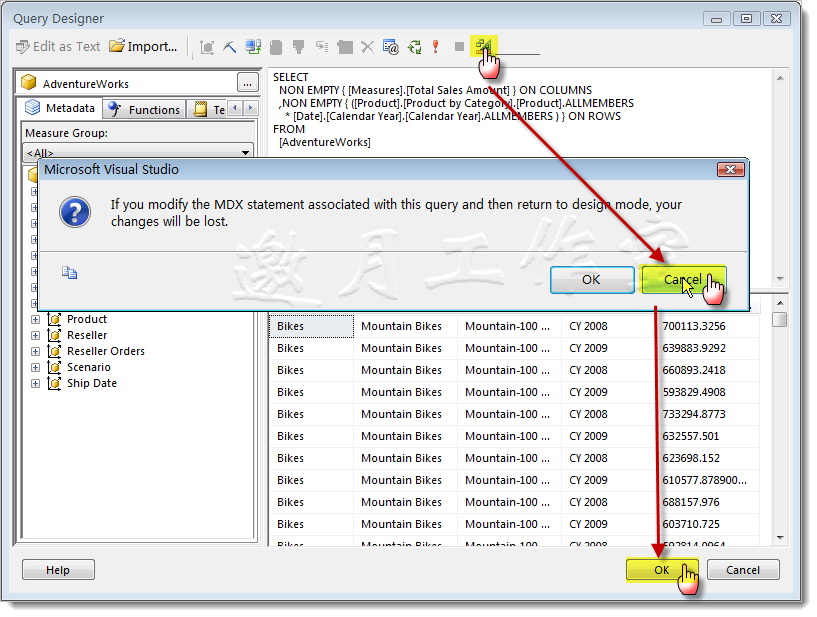This screenshot has width=817, height=617.
Task: Select Ship Date in the metadata tree
Action: pyautogui.click(x=92, y=384)
